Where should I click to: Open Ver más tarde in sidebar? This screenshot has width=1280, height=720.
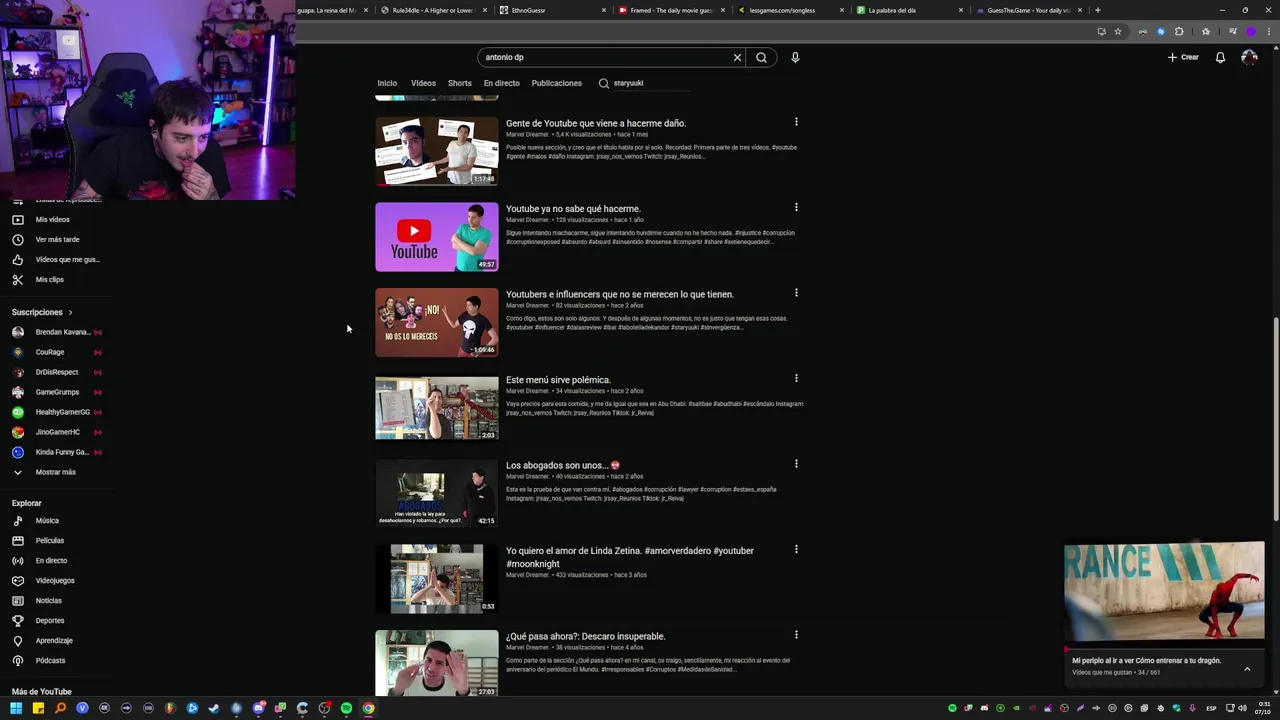(57, 239)
